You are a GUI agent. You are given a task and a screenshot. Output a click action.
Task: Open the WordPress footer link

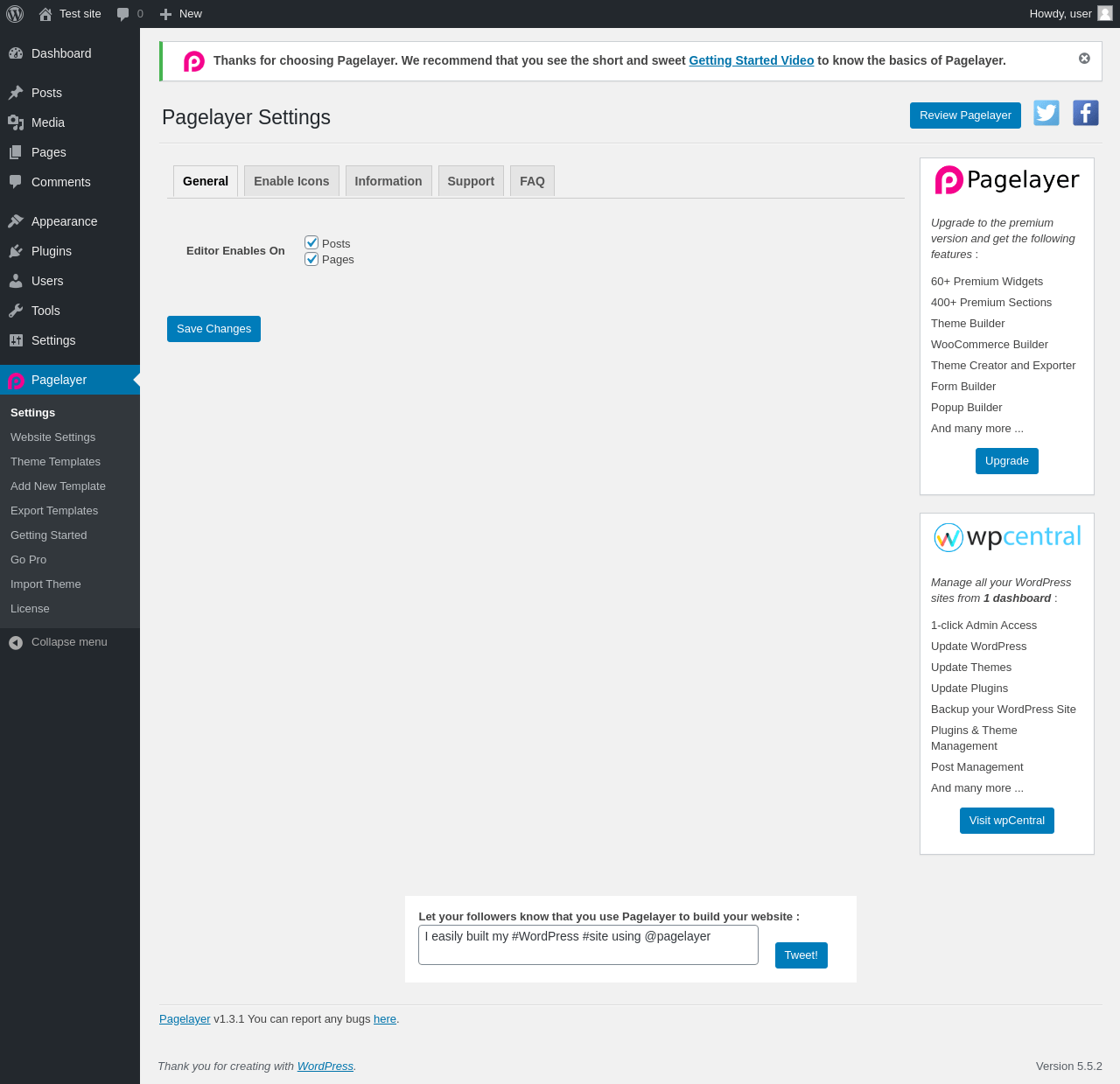pos(325,1067)
